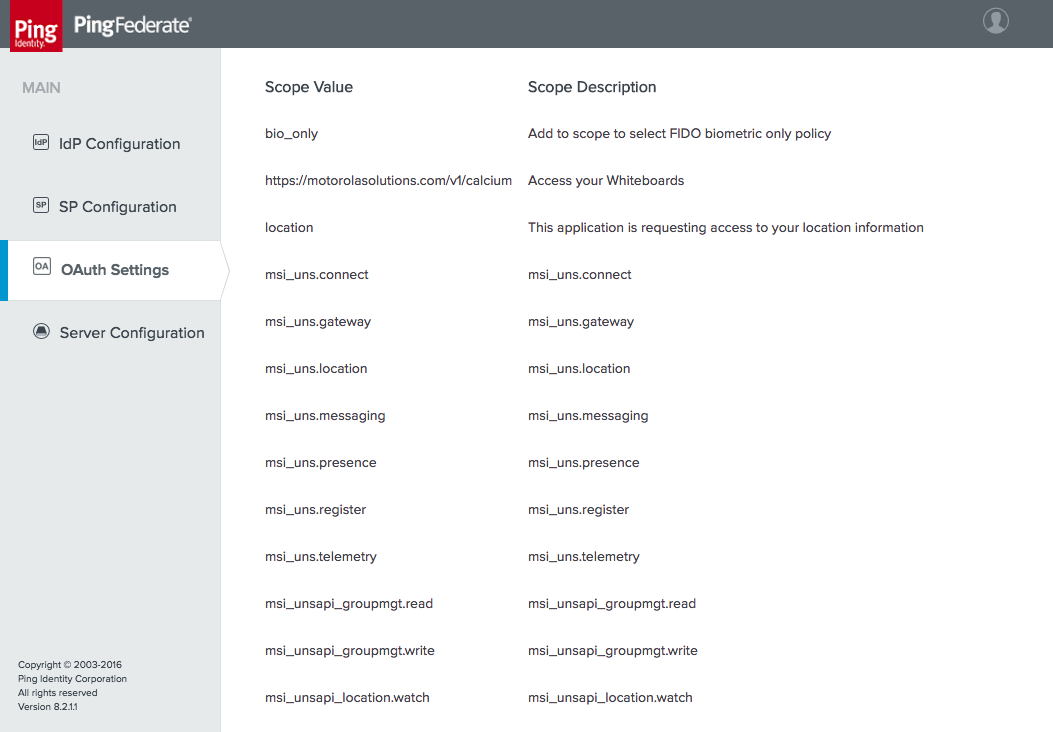
Task: Select the FIDO biometric only policy description
Action: coord(679,134)
